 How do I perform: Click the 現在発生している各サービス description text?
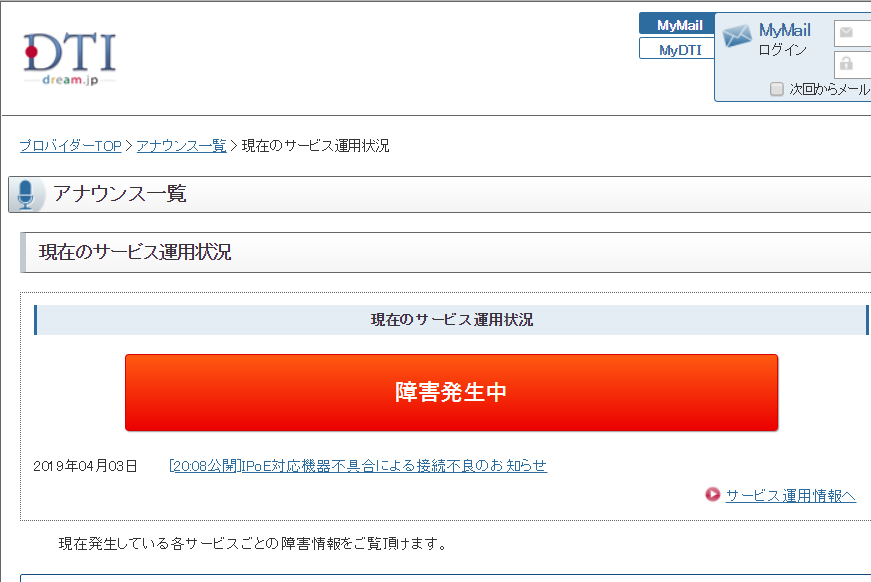click(253, 543)
